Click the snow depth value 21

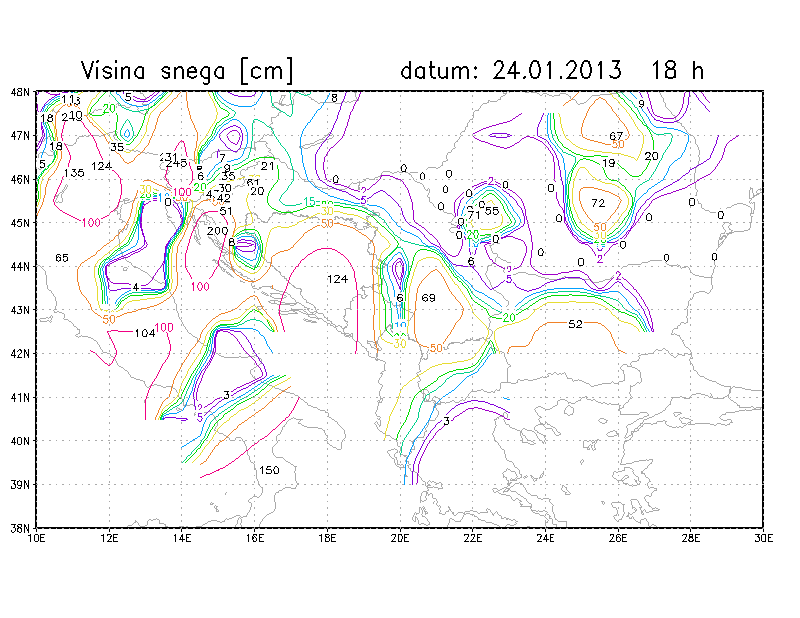[268, 166]
